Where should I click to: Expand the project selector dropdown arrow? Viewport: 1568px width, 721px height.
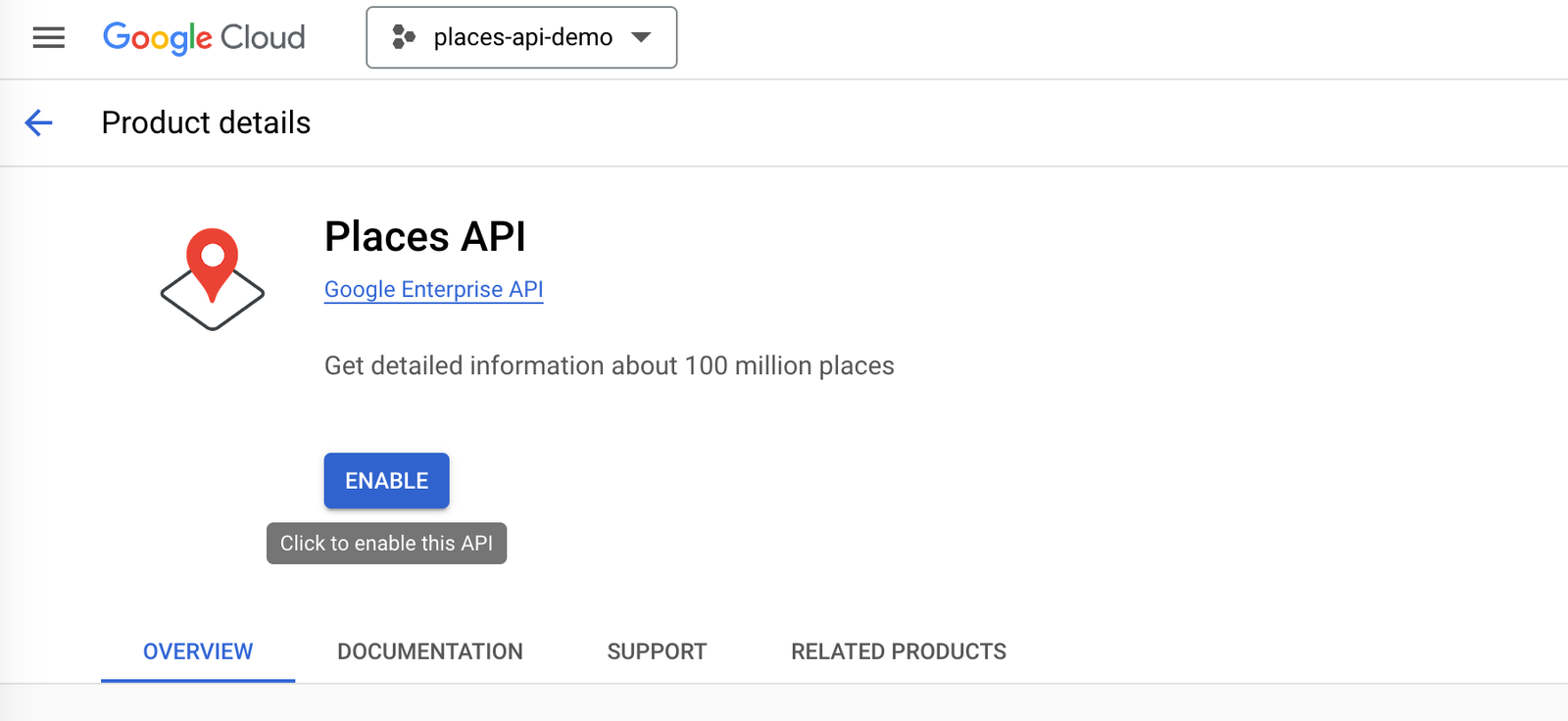(x=641, y=37)
